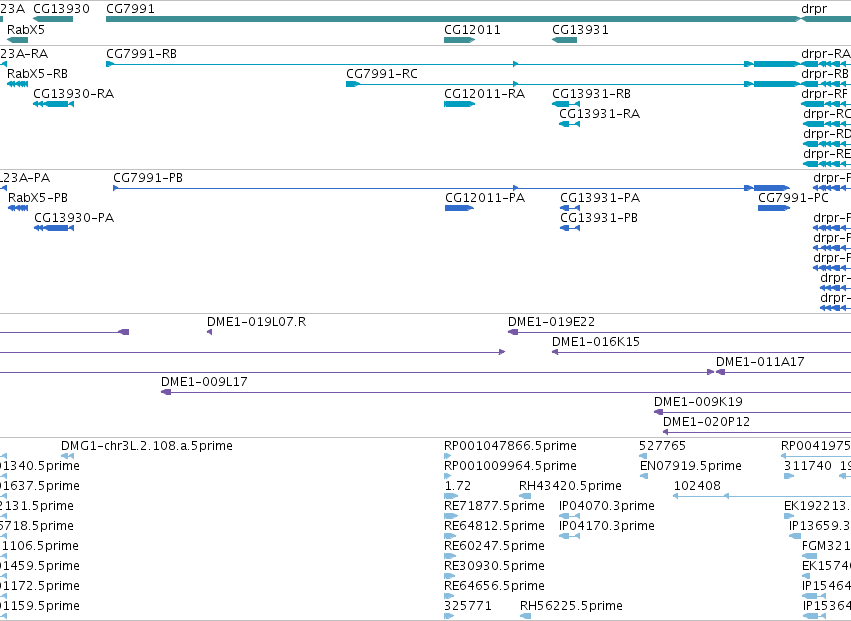Select the DME1-020P12 BAC label
This screenshot has height=621, width=851.
coord(706,422)
